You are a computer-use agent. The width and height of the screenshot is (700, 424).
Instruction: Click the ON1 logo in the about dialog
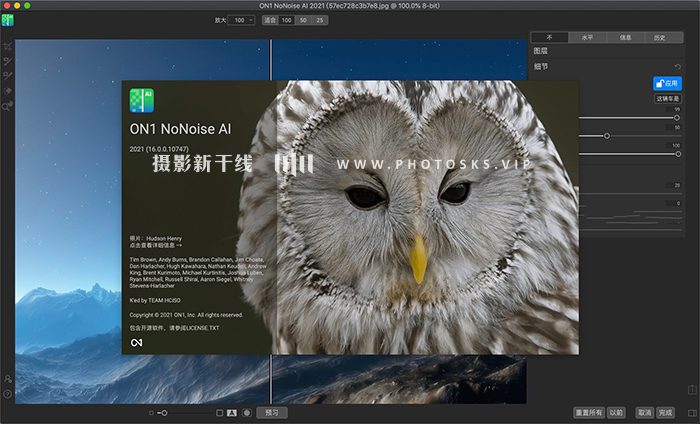tap(136, 342)
